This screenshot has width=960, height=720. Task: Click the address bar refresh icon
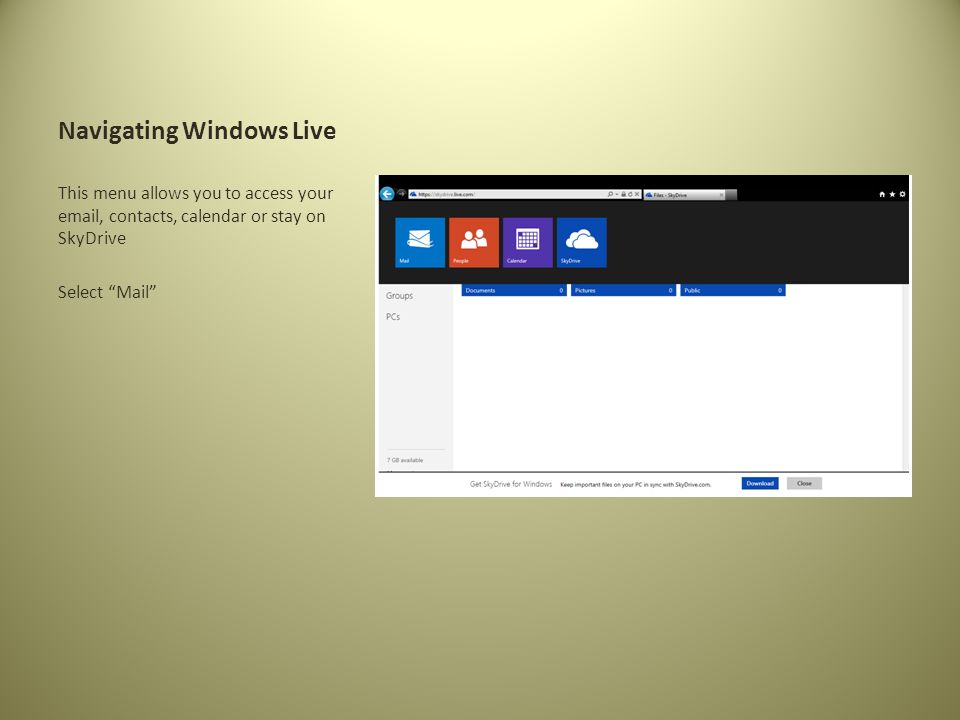pyautogui.click(x=630, y=194)
